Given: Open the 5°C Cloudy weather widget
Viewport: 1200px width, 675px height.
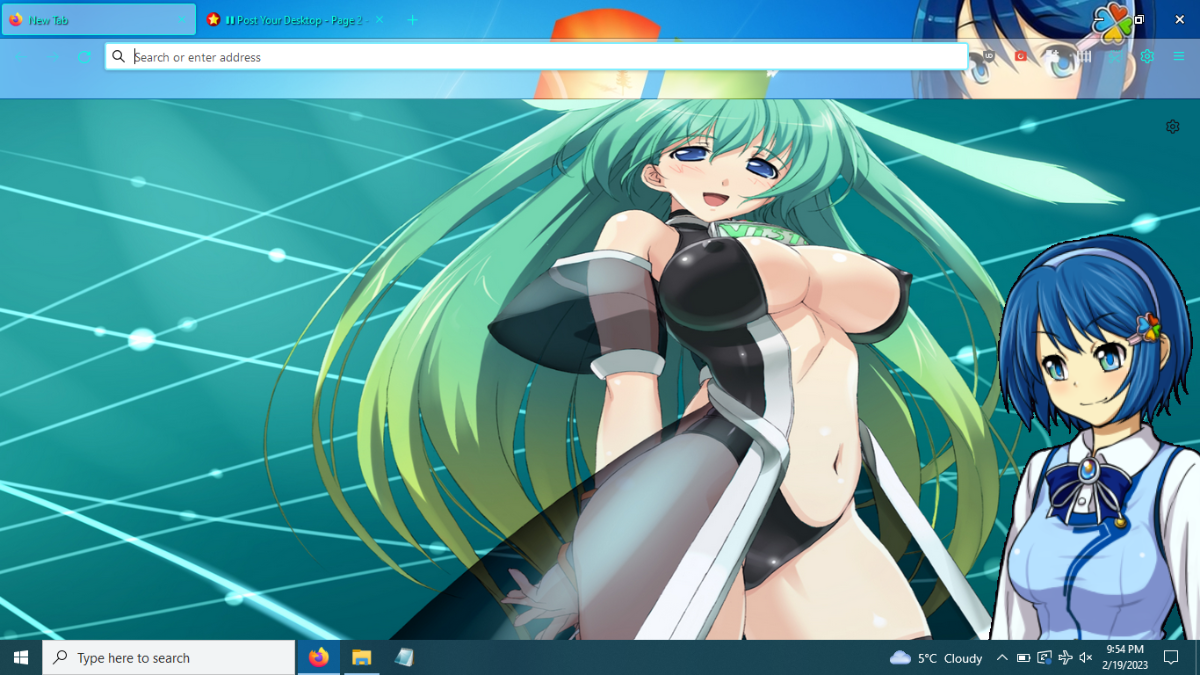Looking at the screenshot, I should point(936,657).
